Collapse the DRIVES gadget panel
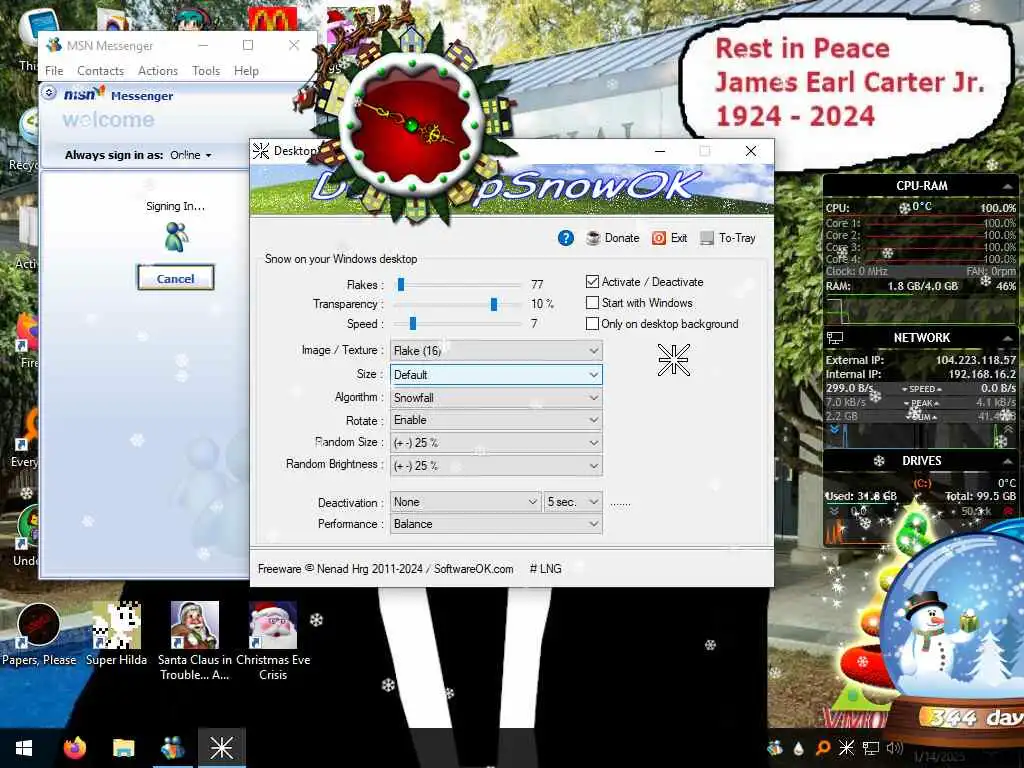1024x768 pixels. [1007, 461]
